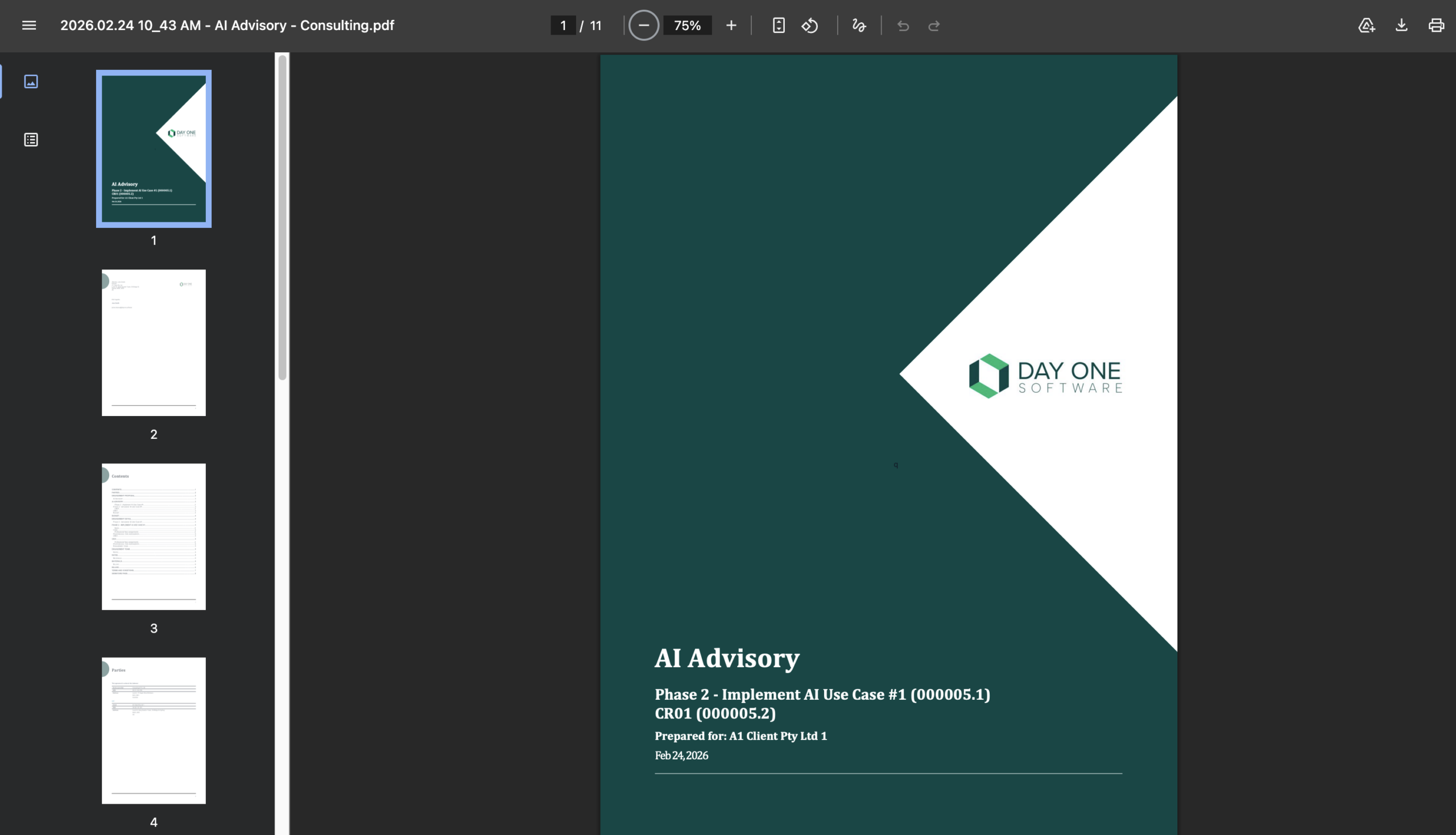Viewport: 1456px width, 835px height.
Task: Show page thumbnails view in the sidebar
Action: click(31, 81)
